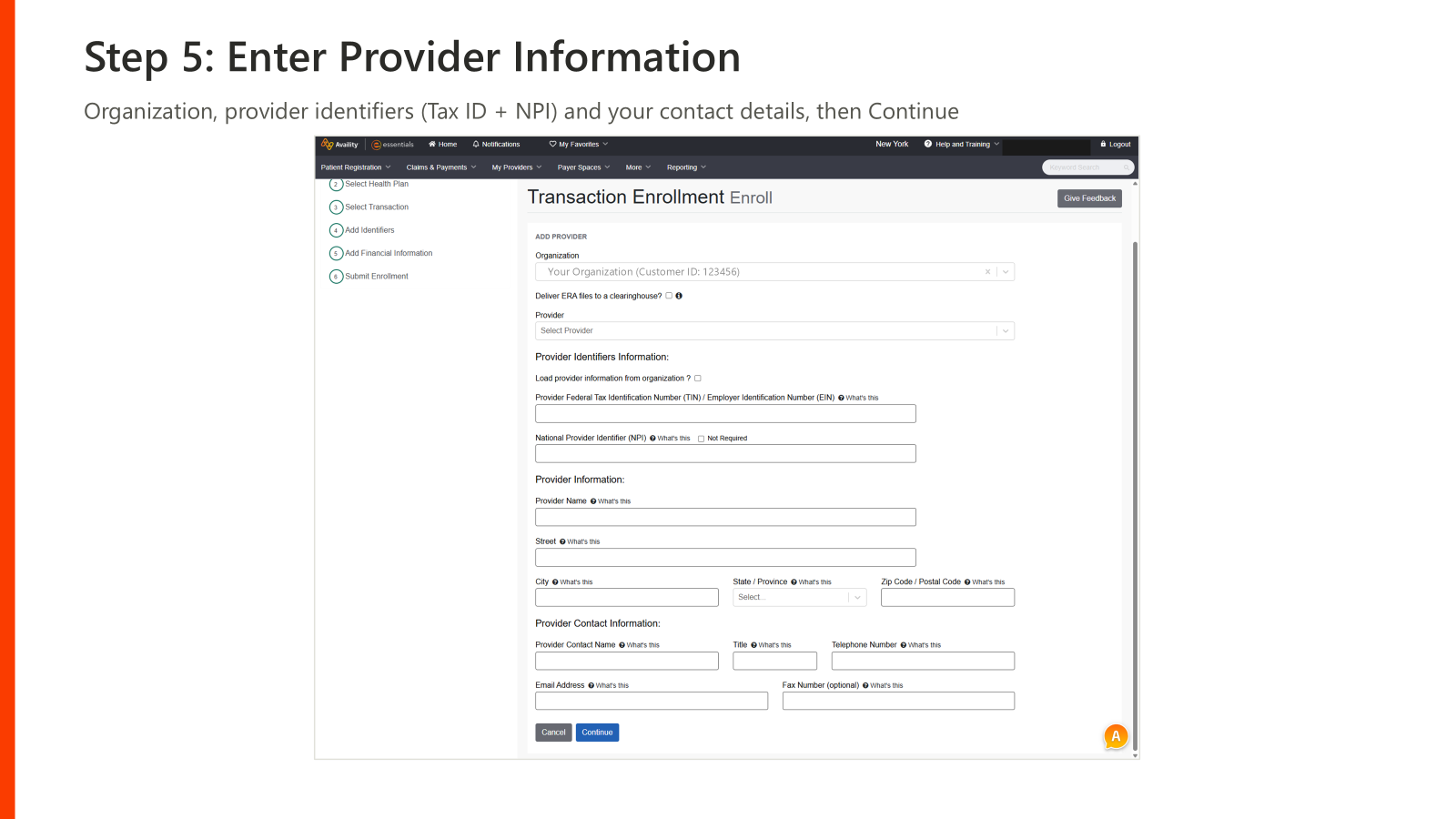Go to Home in the top bar

(443, 144)
